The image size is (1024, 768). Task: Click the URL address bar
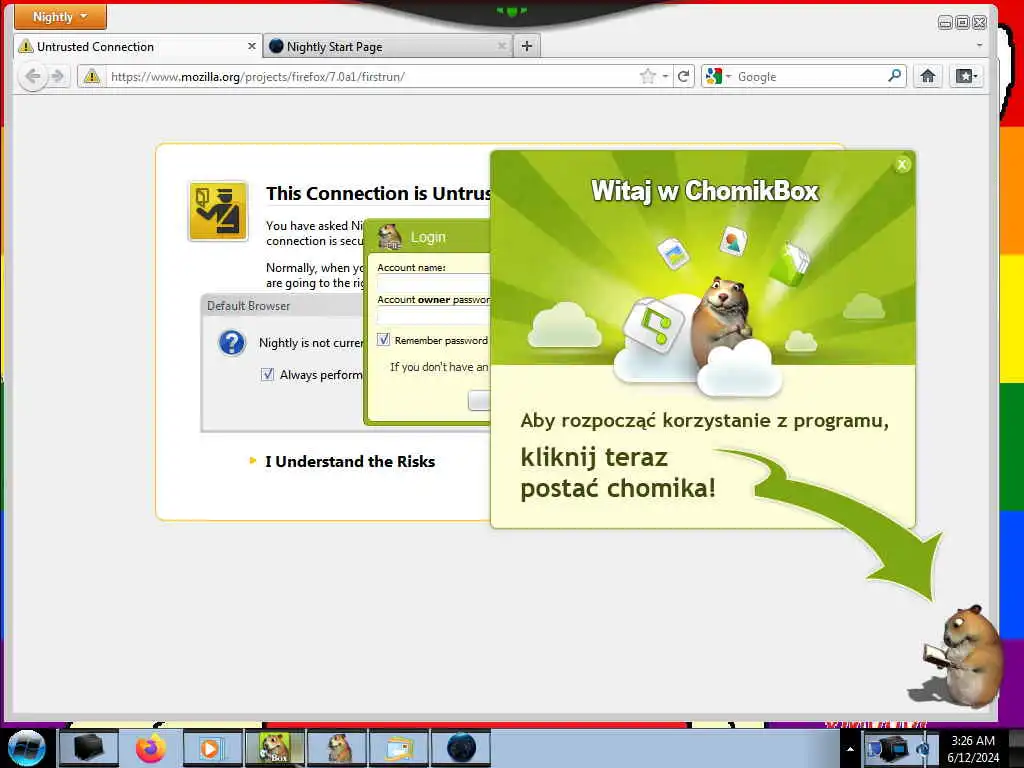point(372,76)
